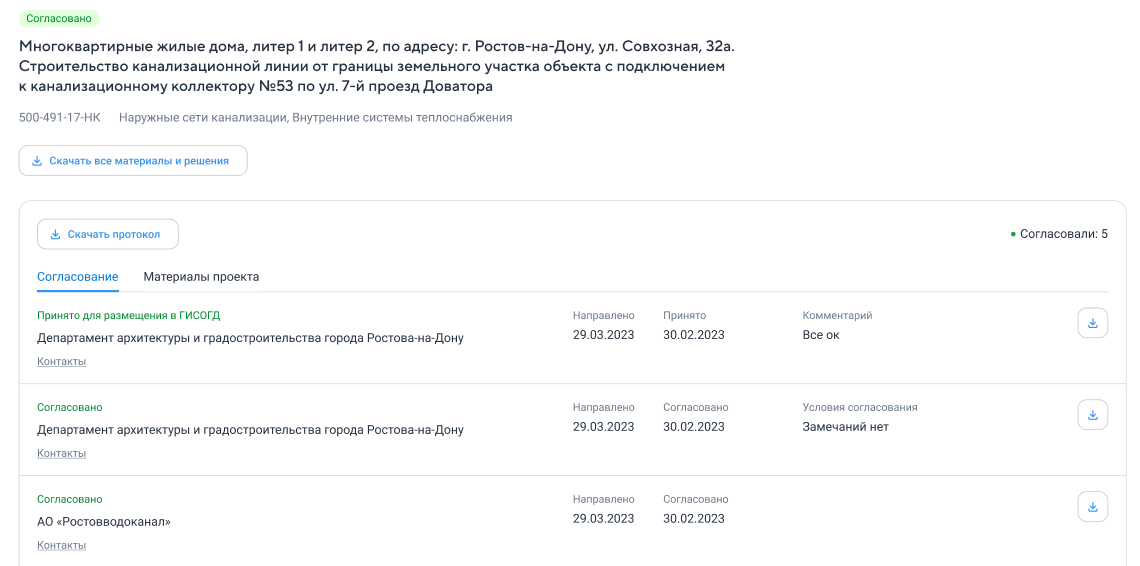The height and width of the screenshot is (566, 1140).
Task: Click download arrow inside «Скачать протокол» button
Action: click(x=55, y=234)
